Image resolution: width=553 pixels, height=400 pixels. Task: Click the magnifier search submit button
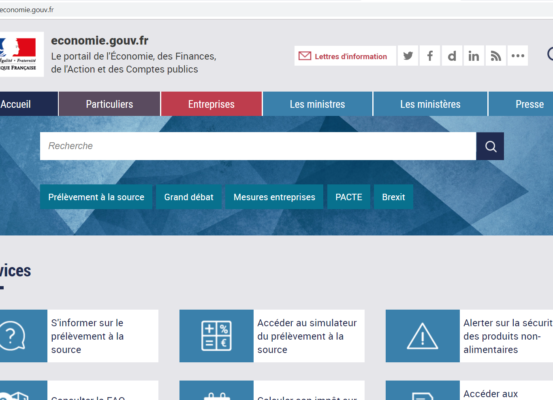[x=490, y=146]
